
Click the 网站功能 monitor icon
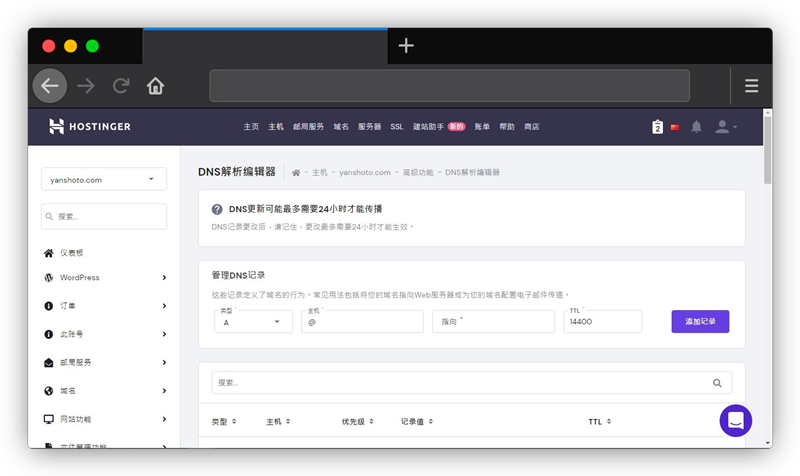(x=48, y=419)
